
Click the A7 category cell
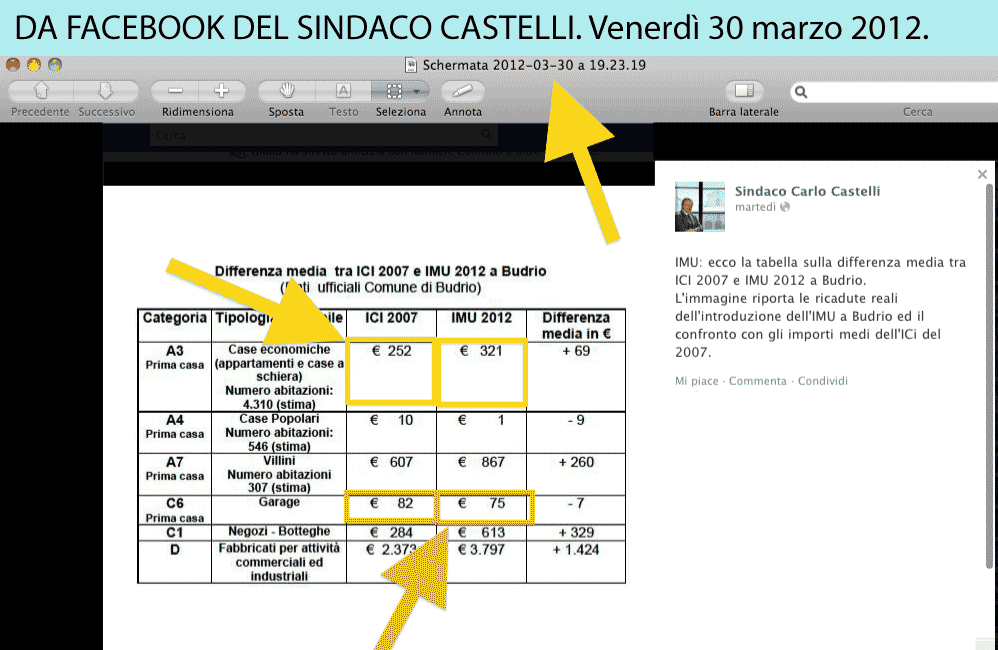tap(174, 474)
